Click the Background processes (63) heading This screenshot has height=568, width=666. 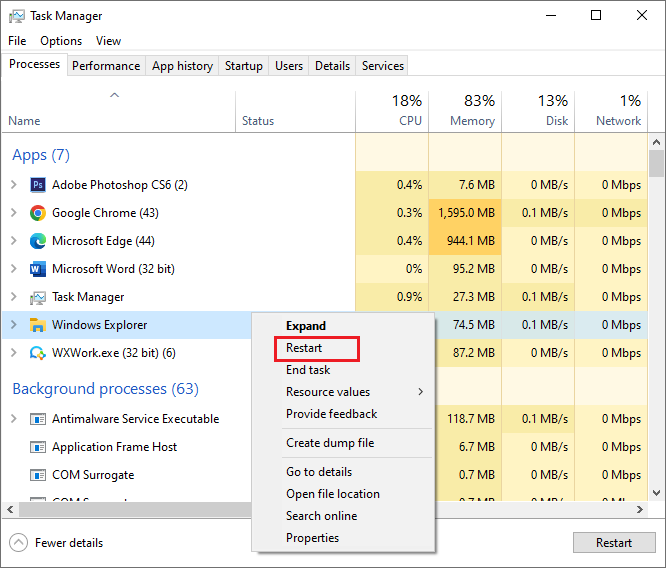(105, 389)
